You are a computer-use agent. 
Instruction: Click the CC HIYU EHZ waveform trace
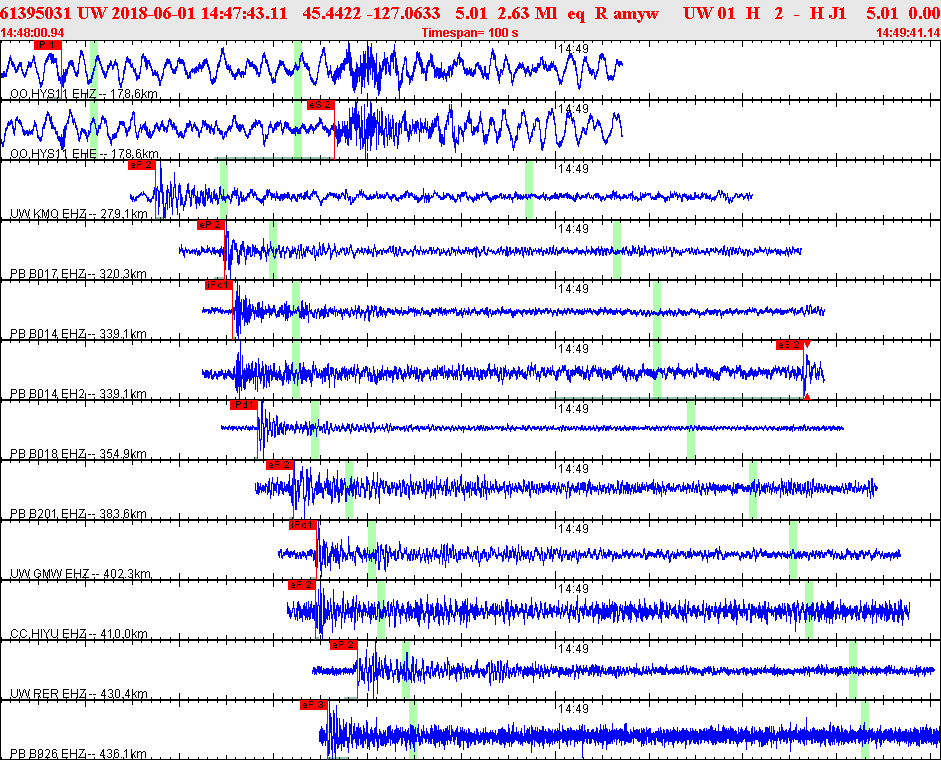point(598,612)
